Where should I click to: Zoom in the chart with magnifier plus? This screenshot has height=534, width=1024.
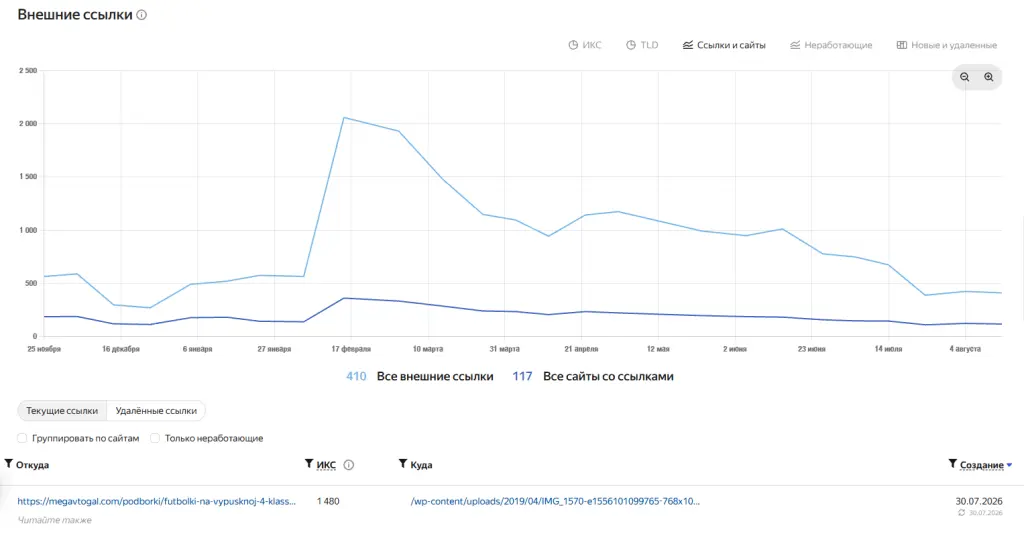(x=989, y=77)
